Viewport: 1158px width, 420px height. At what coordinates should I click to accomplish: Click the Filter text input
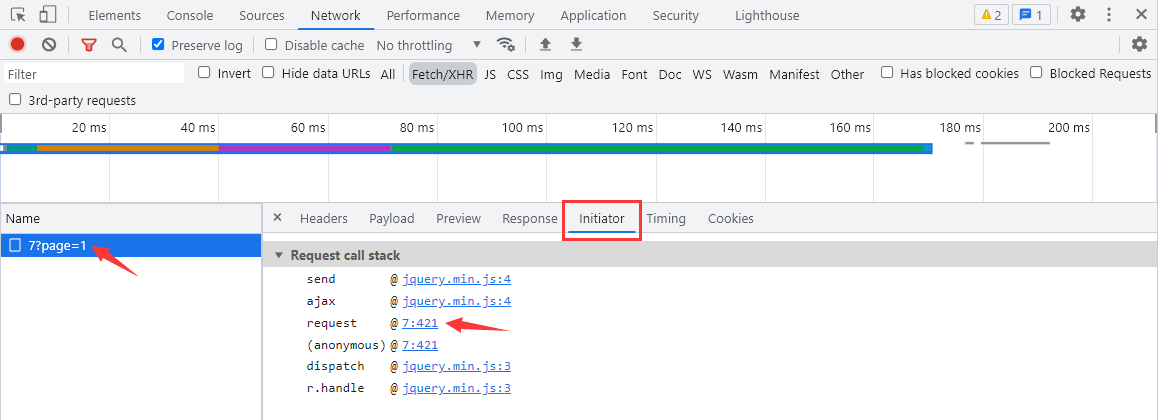tap(94, 74)
